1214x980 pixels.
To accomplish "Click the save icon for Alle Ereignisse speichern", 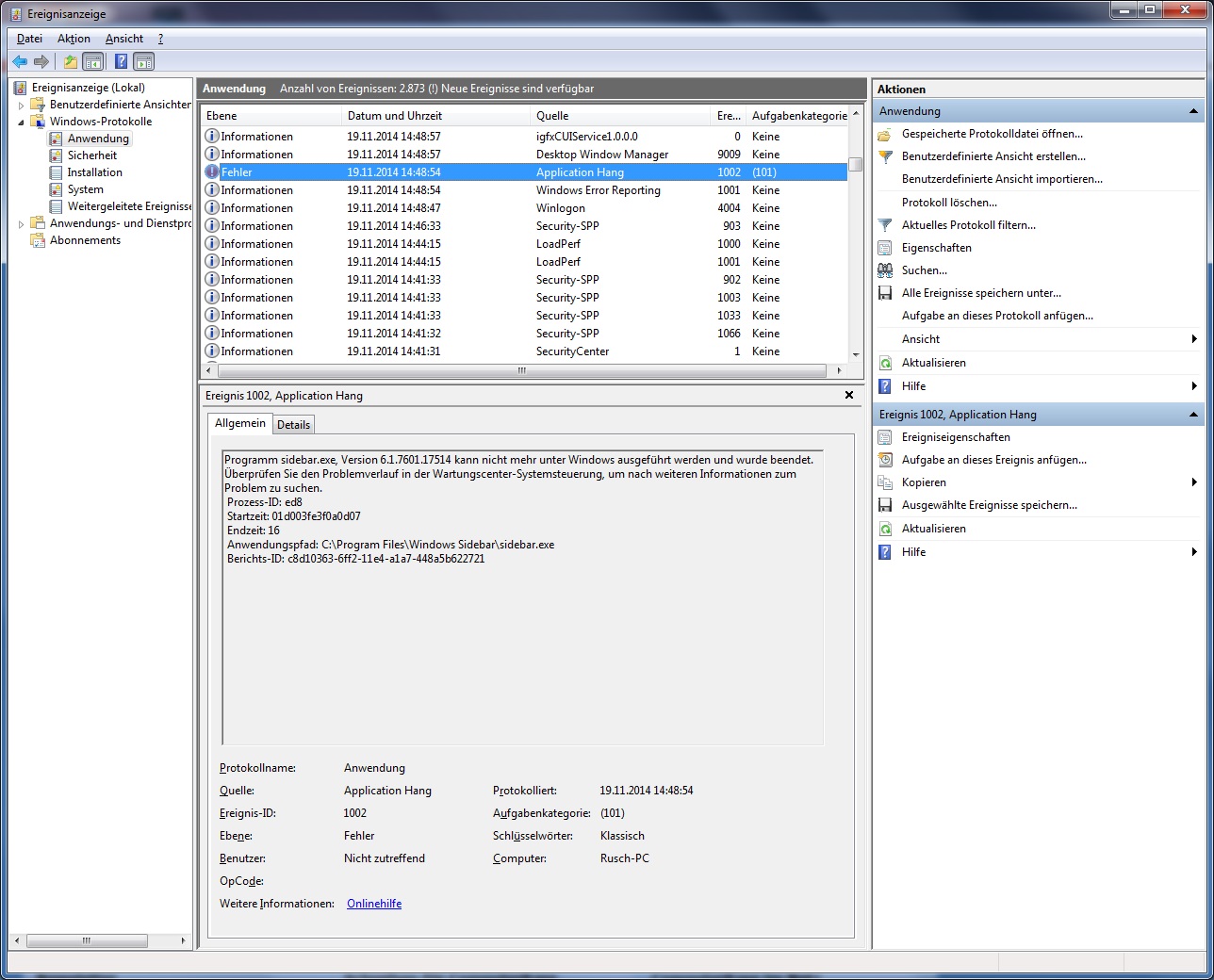I will tap(885, 293).
